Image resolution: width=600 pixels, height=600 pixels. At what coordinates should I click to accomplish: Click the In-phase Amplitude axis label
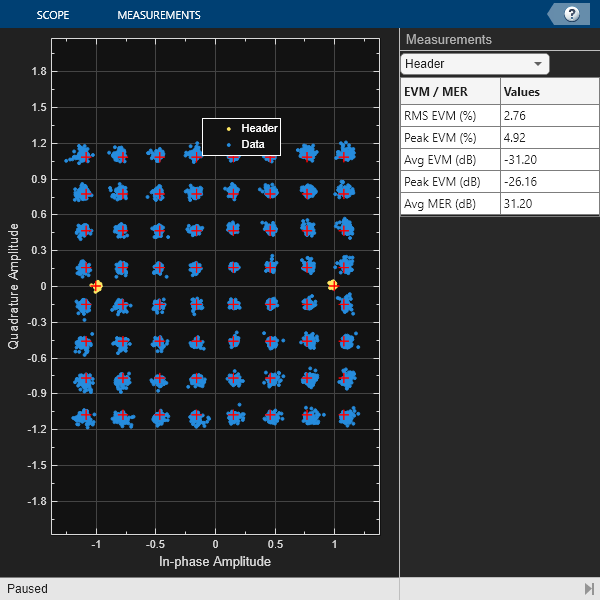click(x=215, y=561)
